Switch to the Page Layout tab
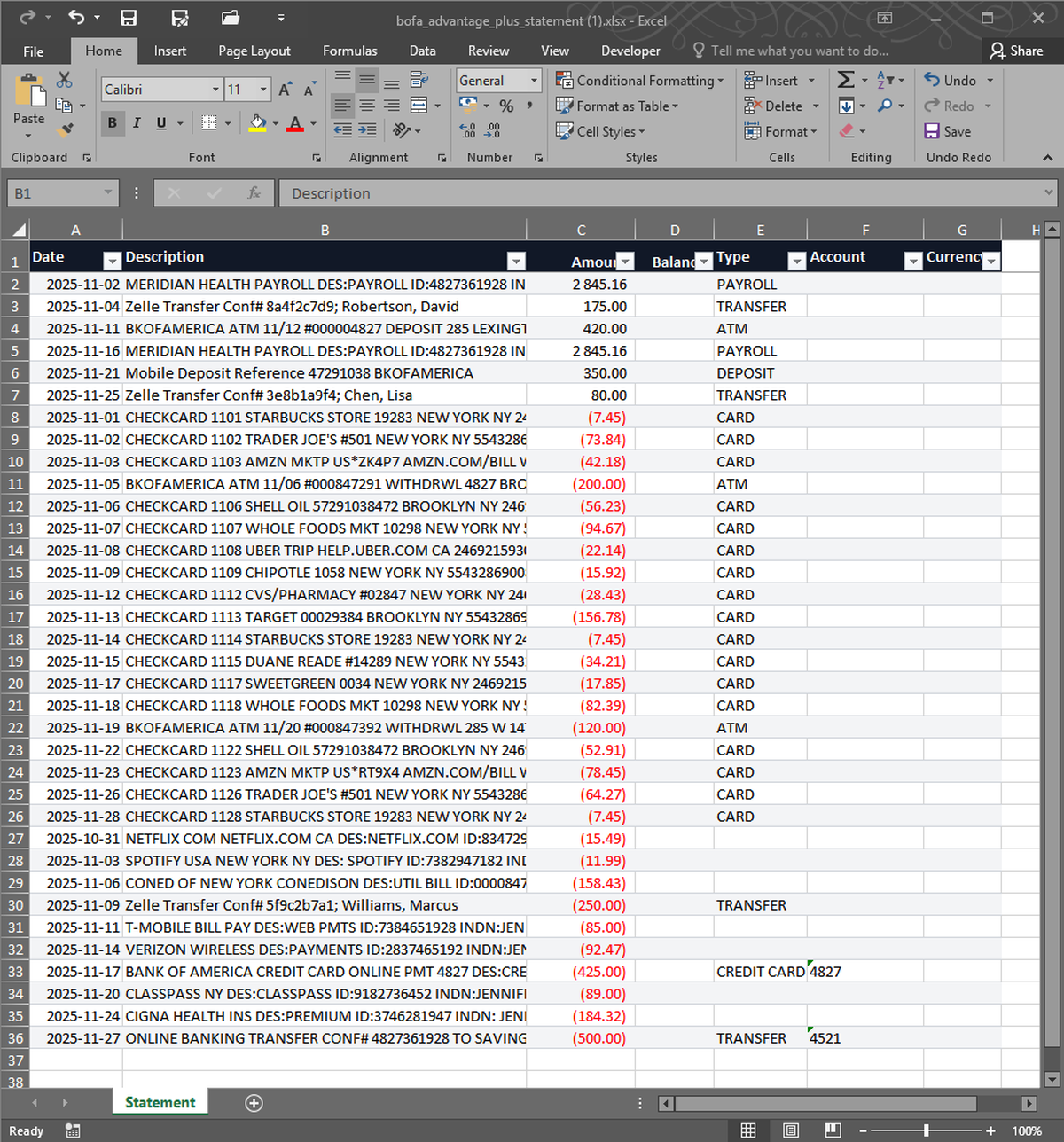The width and height of the screenshot is (1064, 1142). click(254, 51)
